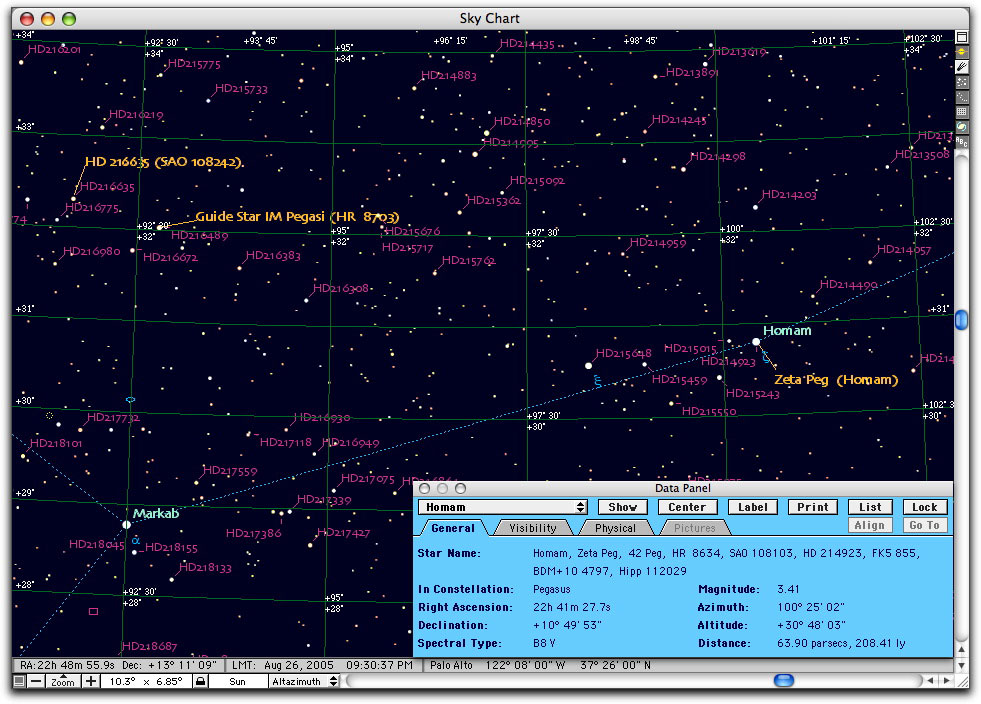The height and width of the screenshot is (704, 981).
Task: Toggle the comets display icon
Action: (962, 67)
